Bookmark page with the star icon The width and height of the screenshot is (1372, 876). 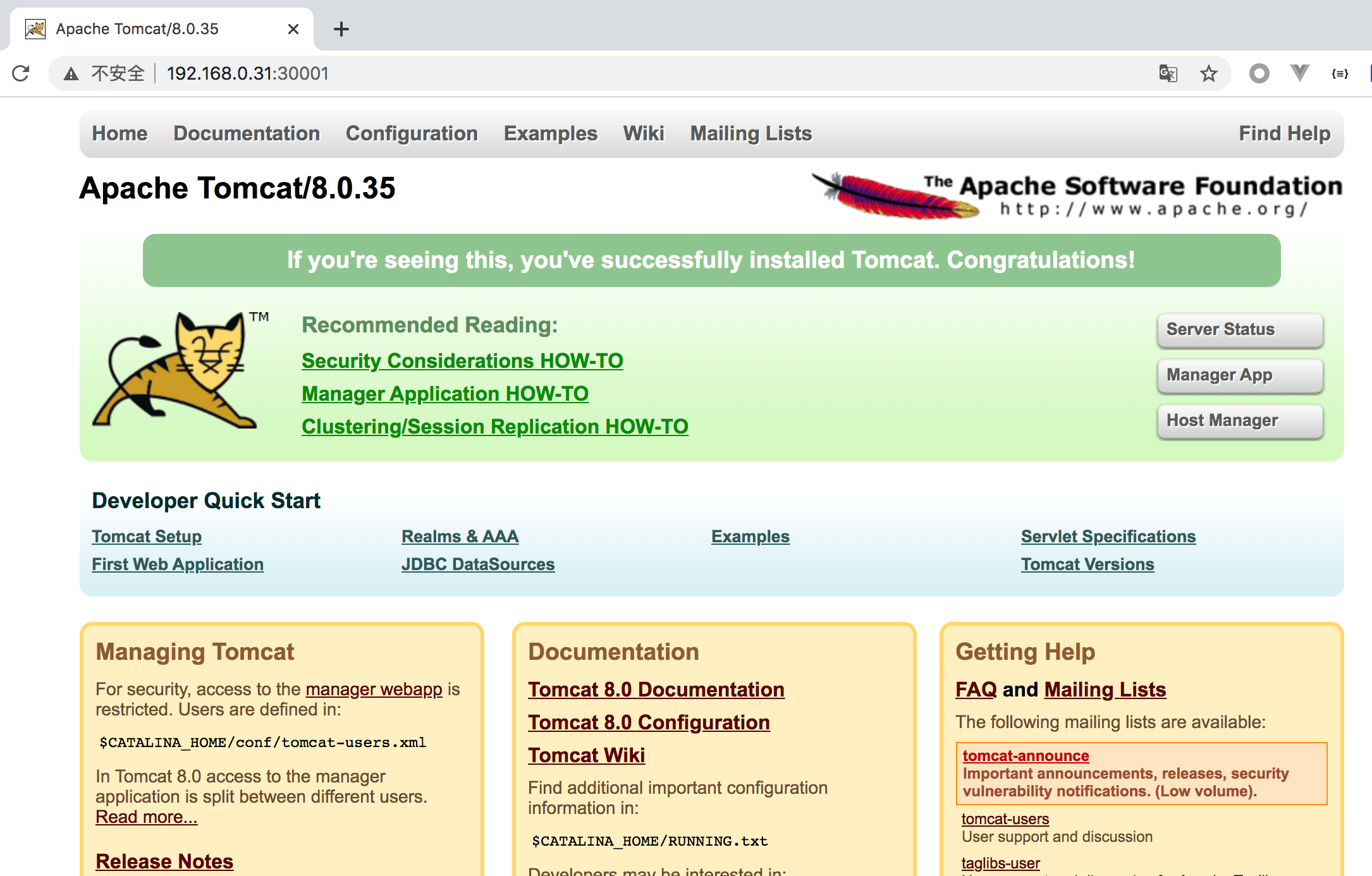coord(1208,73)
